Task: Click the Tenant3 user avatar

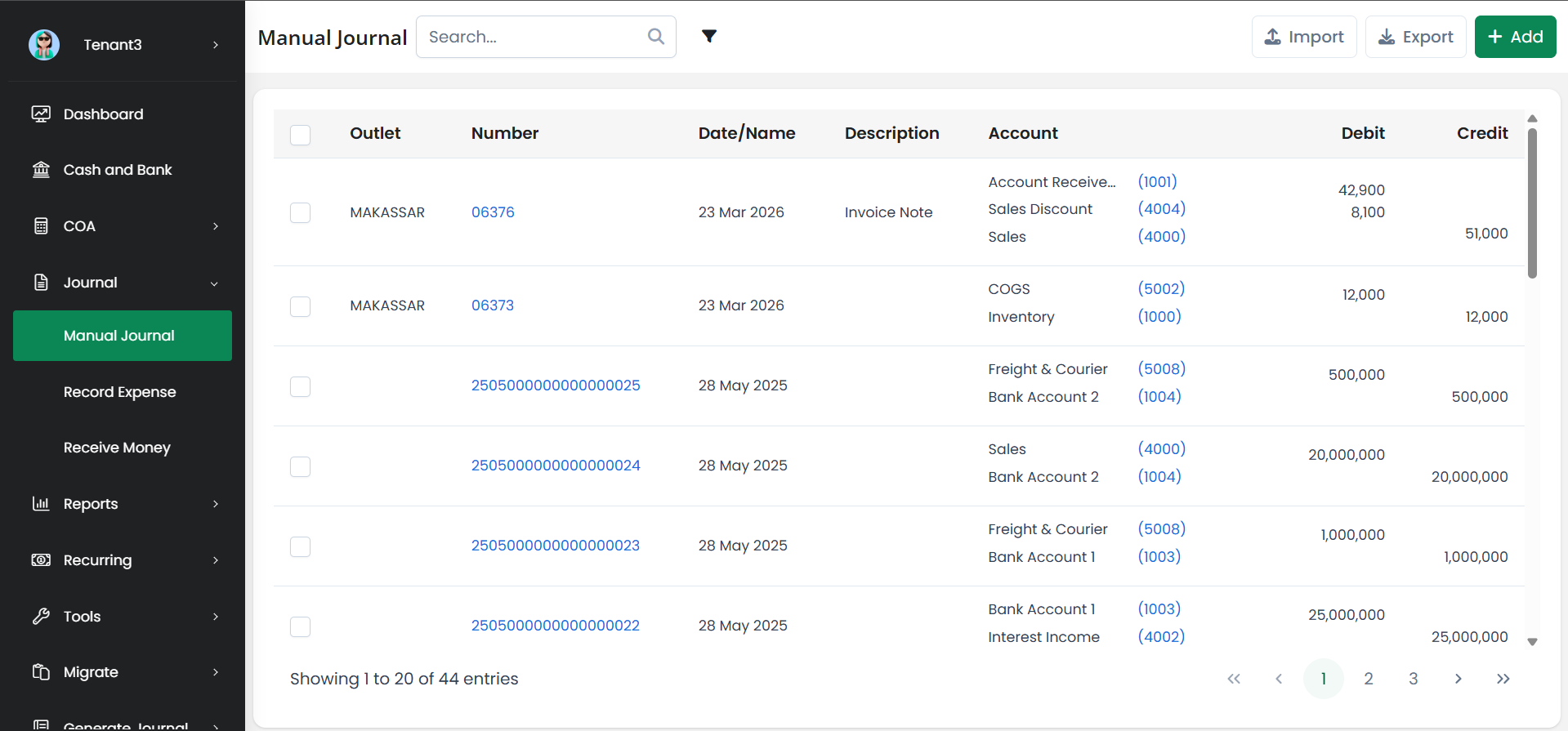Action: click(x=44, y=45)
